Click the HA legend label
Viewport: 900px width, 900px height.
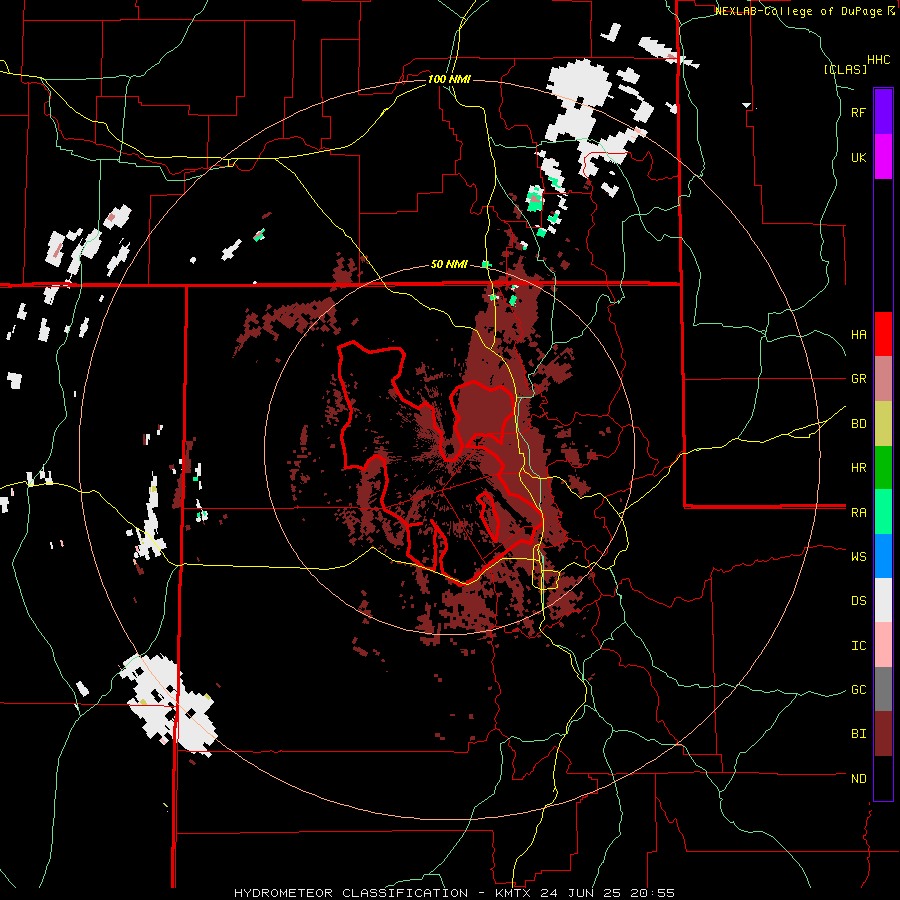(x=858, y=334)
